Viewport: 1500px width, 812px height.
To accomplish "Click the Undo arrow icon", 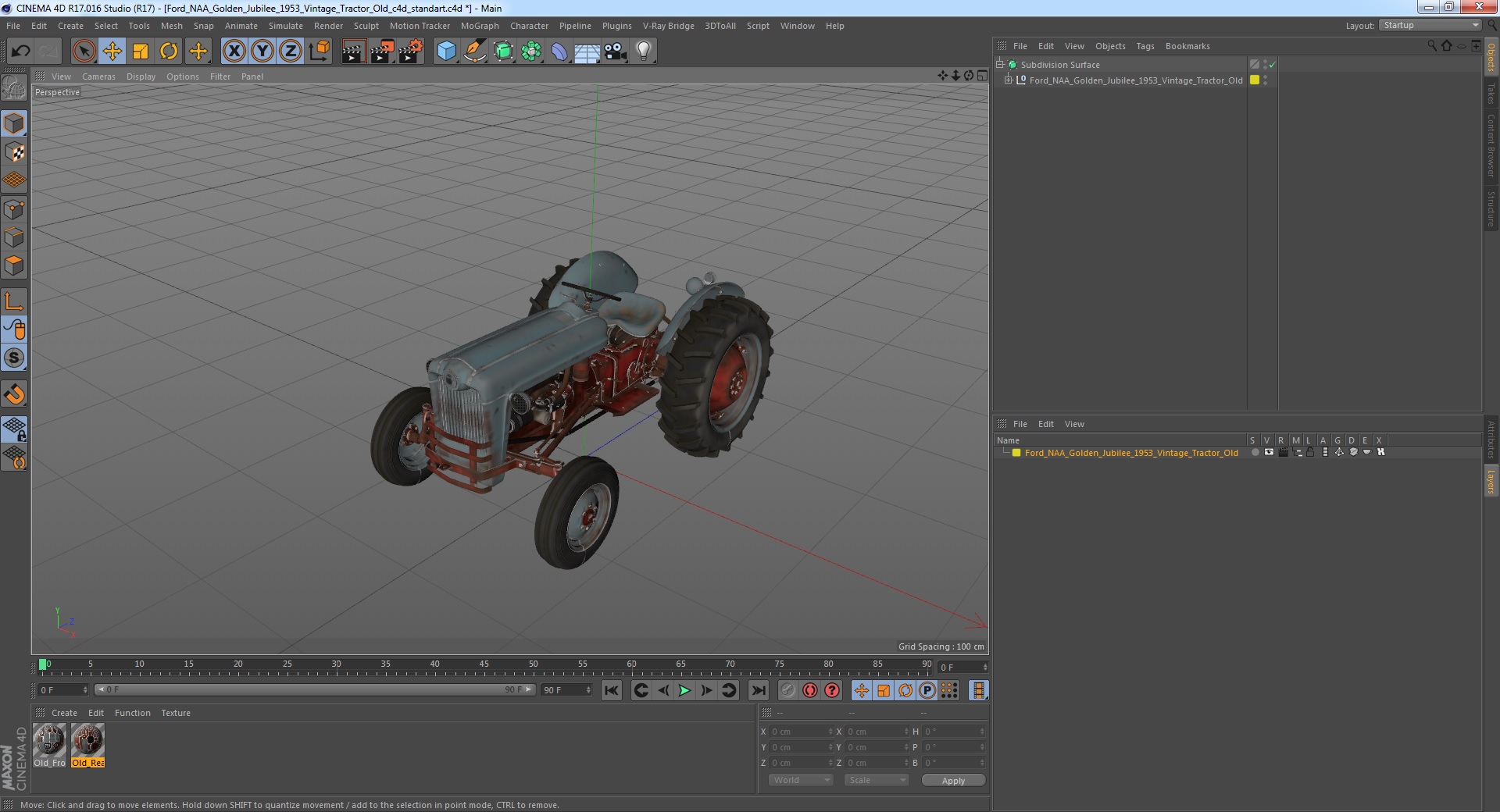I will point(20,52).
